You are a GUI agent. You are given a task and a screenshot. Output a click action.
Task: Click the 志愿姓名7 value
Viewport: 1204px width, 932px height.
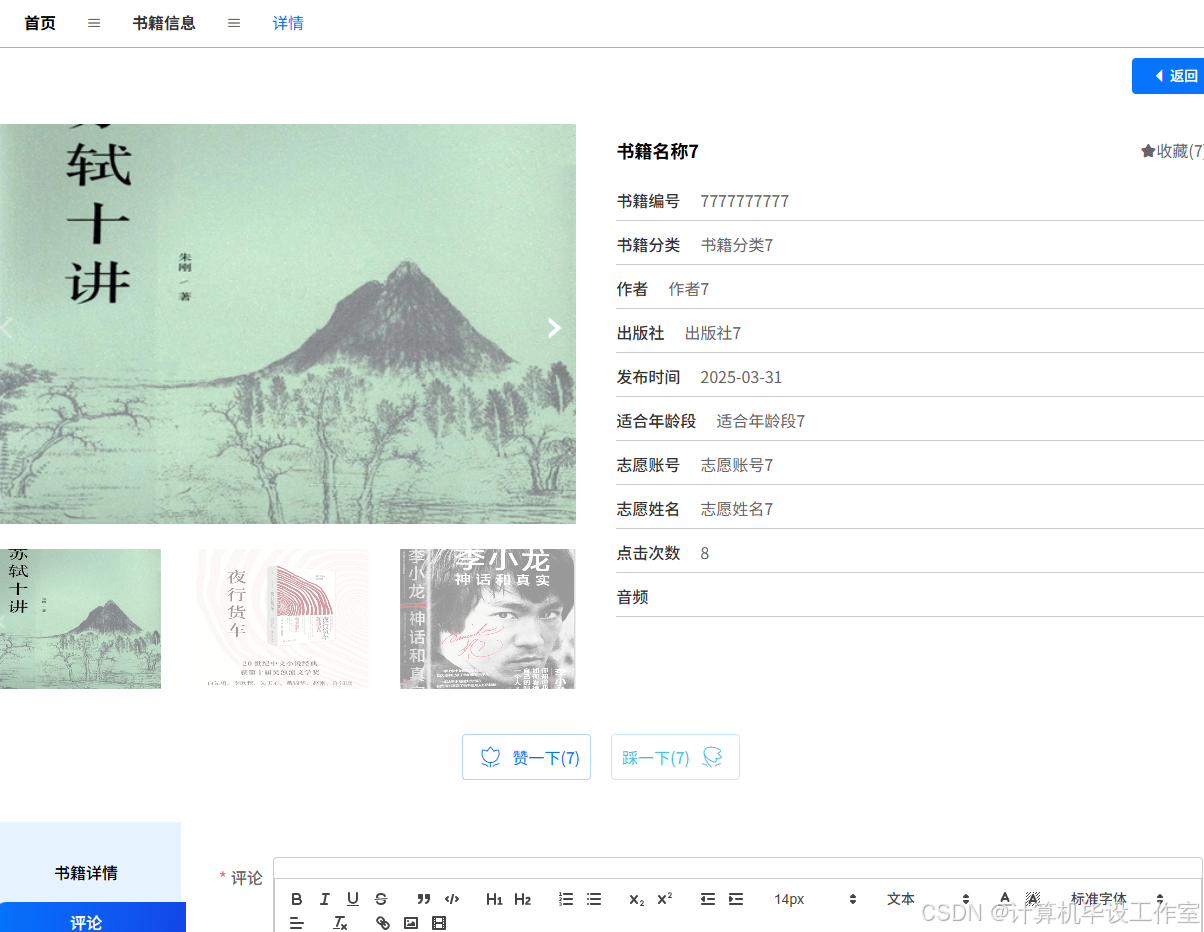[737, 509]
